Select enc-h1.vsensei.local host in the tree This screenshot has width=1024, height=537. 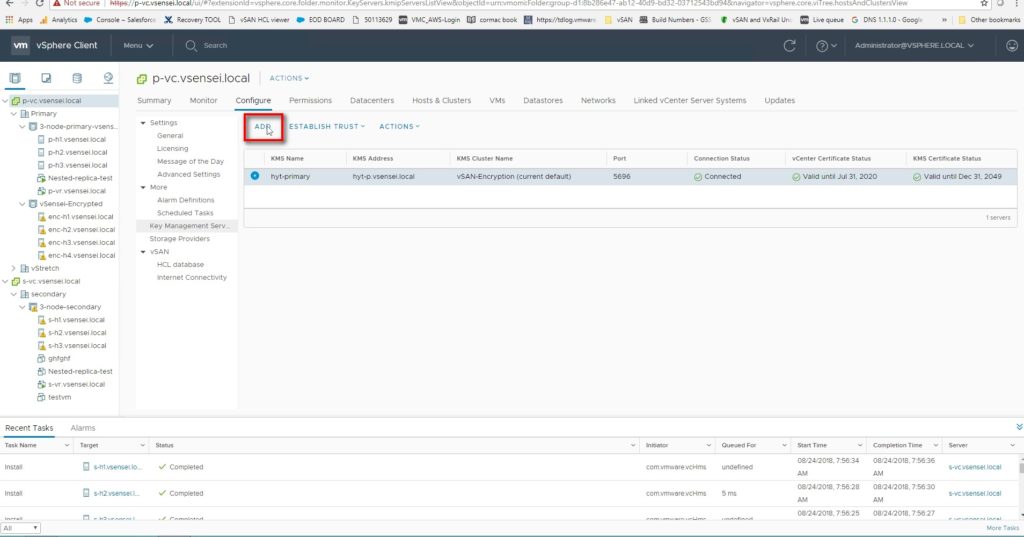point(81,217)
